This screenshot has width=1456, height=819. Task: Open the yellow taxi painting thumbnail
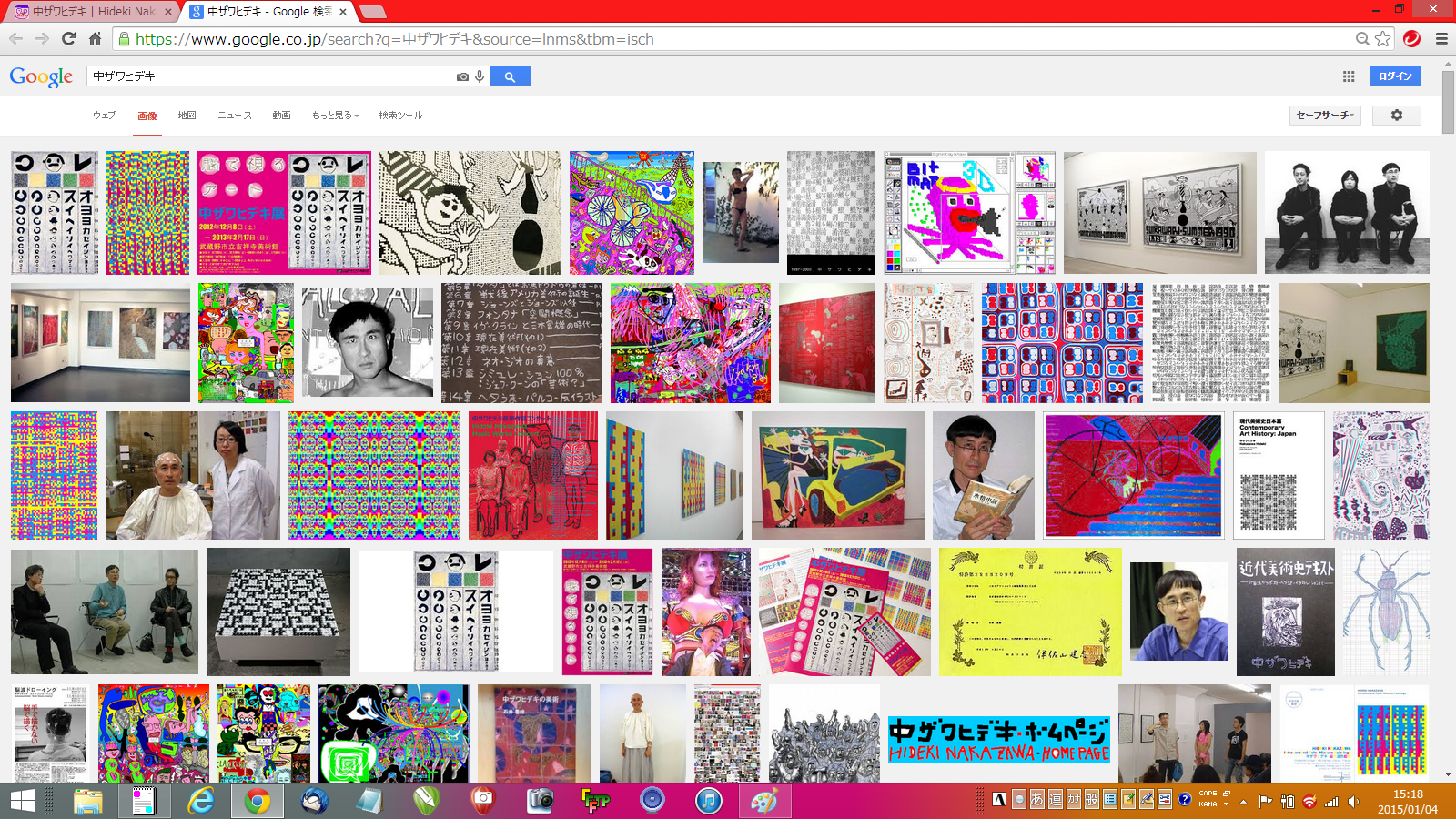[x=837, y=475]
